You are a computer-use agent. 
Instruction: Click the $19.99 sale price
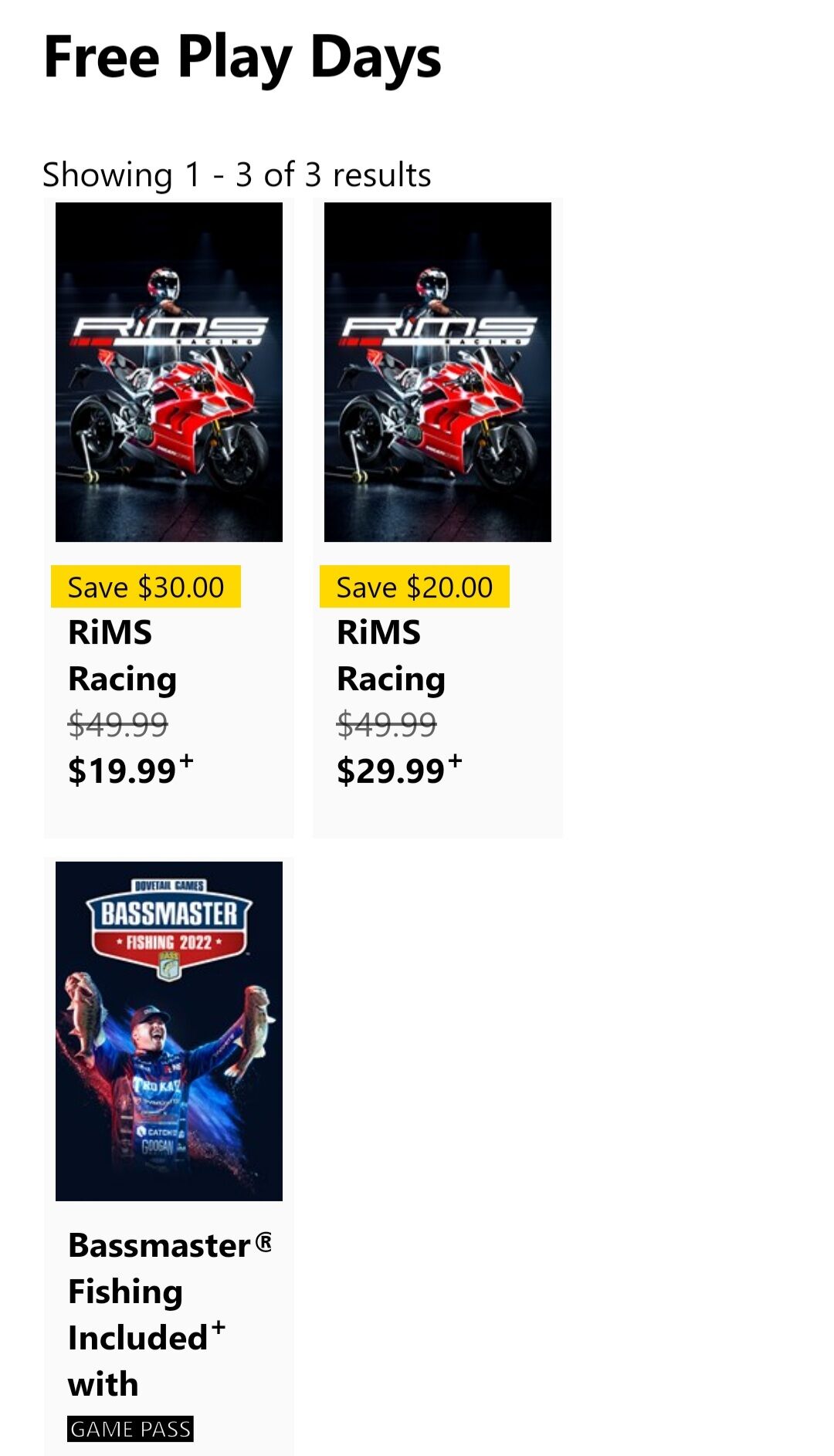pyautogui.click(x=123, y=770)
